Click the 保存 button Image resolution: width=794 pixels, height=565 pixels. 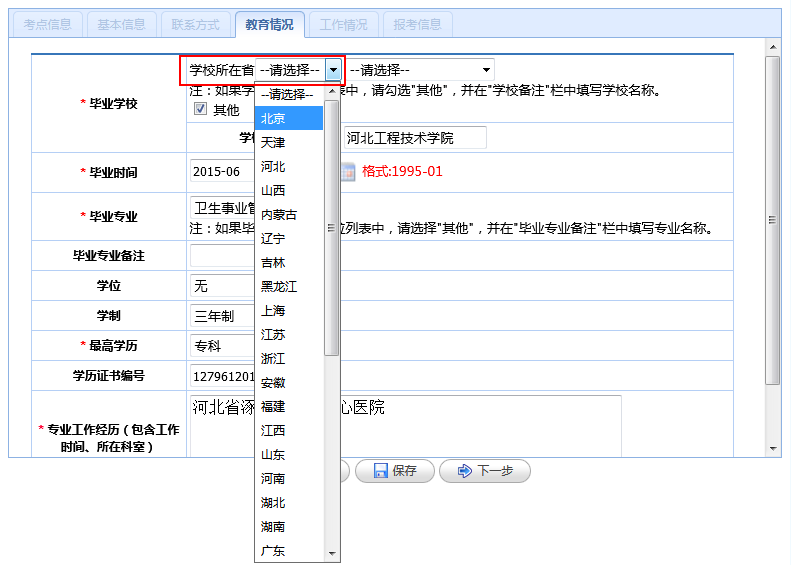point(394,471)
